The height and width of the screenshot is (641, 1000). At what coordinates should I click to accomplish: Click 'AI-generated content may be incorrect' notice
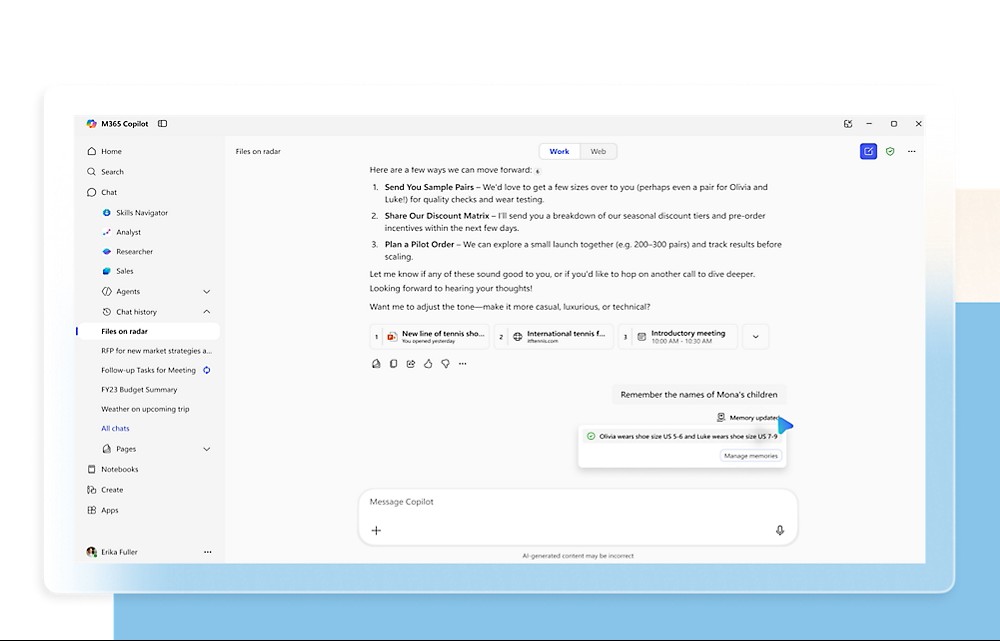[x=578, y=556]
